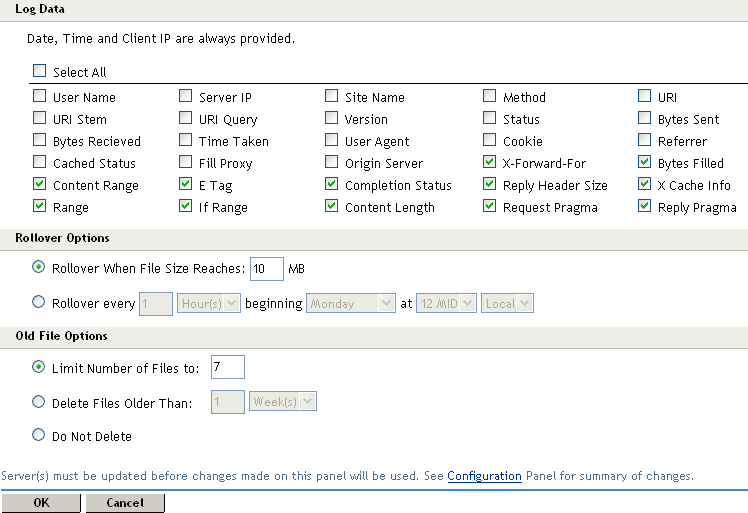Check the Cookie checkbox
Screen dimensions: 748x513
pyautogui.click(x=489, y=140)
